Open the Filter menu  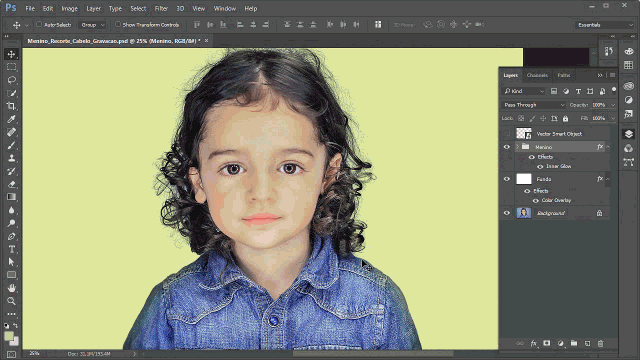click(x=161, y=8)
